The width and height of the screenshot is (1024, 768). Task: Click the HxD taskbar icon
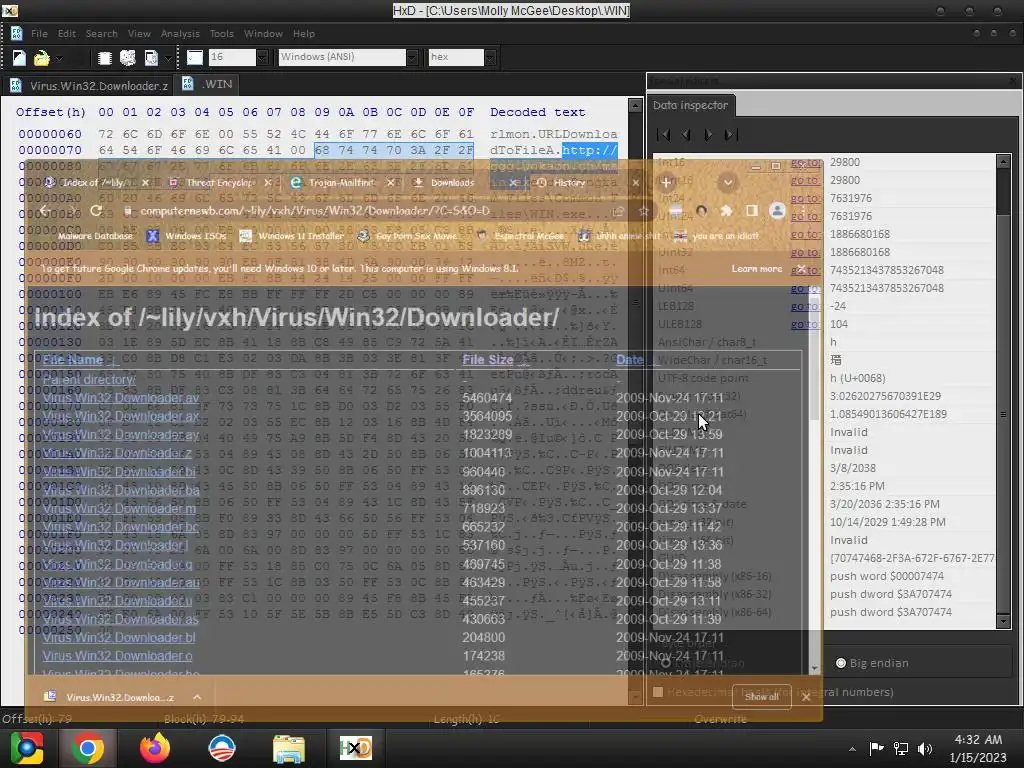pos(356,748)
